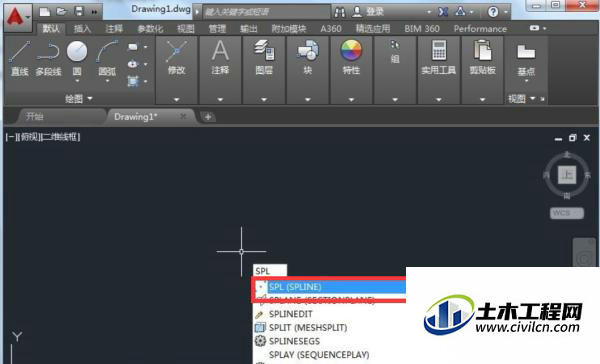Switch to the Output (输出) ribbon tab
This screenshot has width=600, height=364.
pyautogui.click(x=249, y=29)
